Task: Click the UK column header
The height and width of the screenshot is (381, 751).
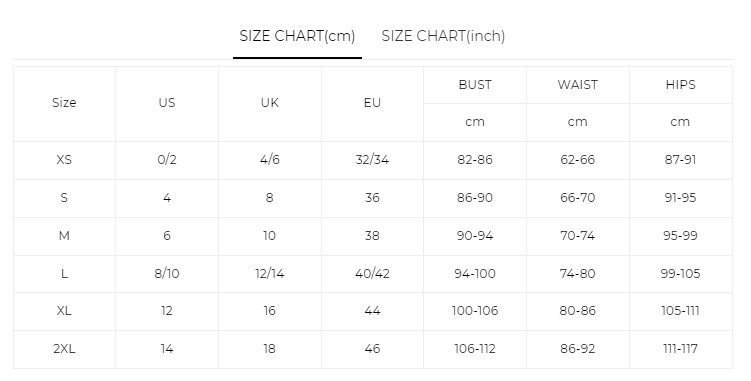Action: click(270, 103)
